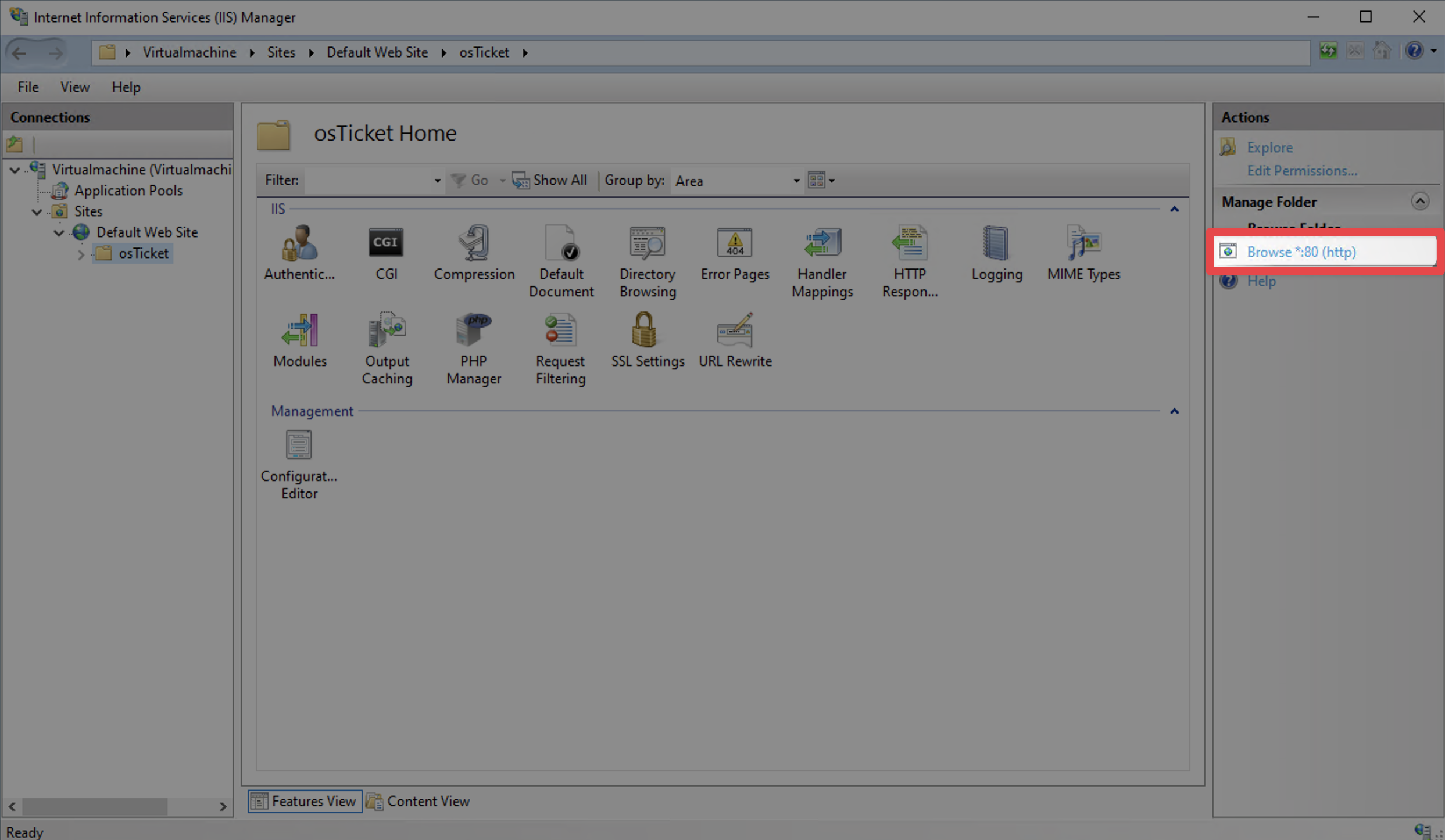Open the View menu

click(x=74, y=87)
